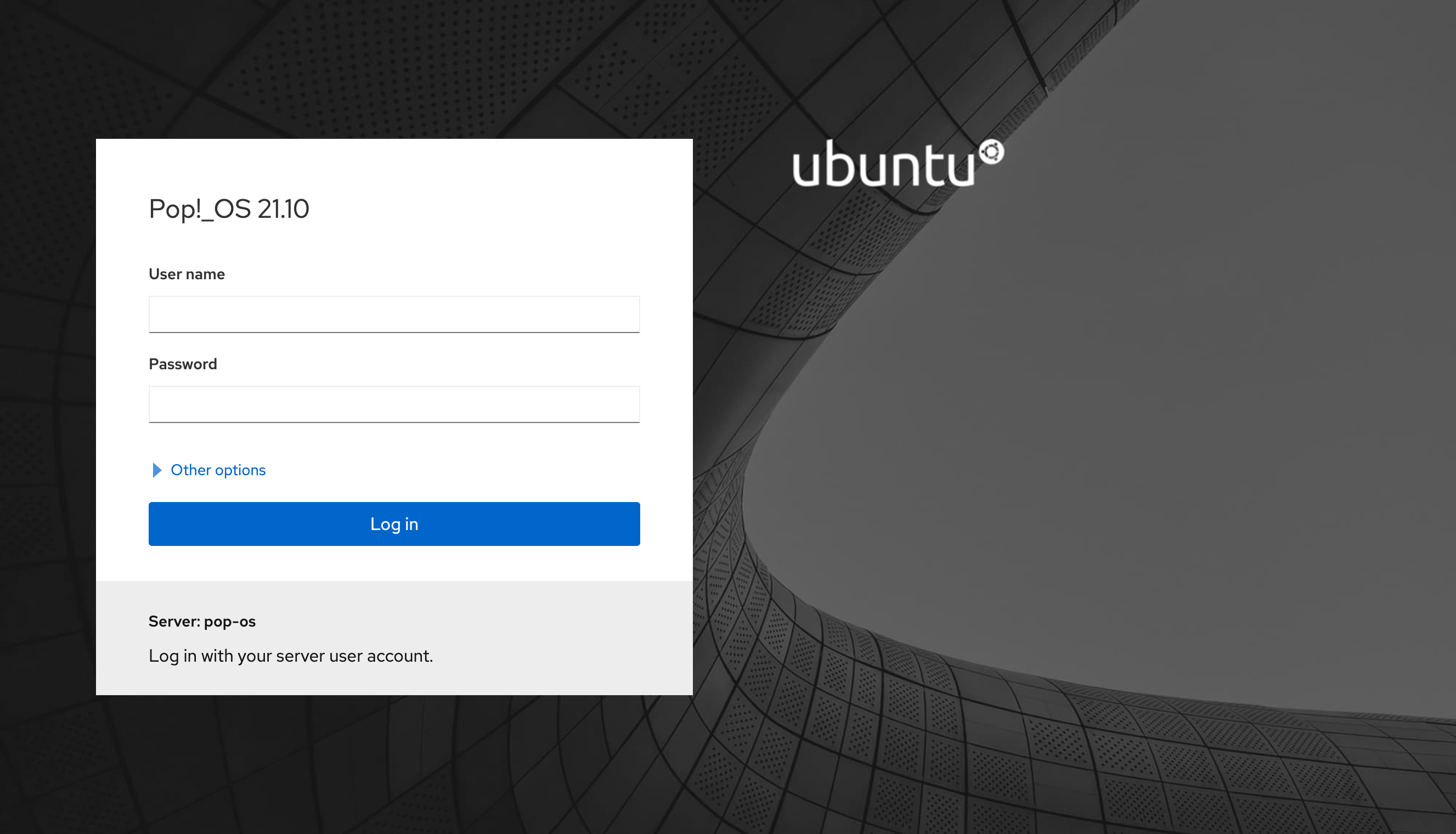Expand the Other options section

(208, 470)
